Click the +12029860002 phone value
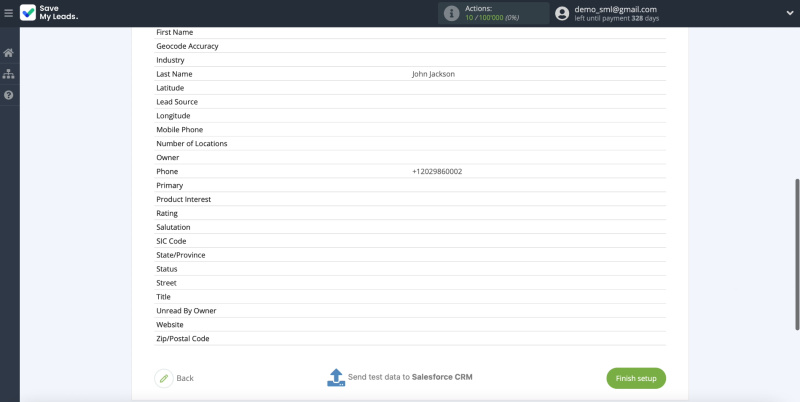 (x=437, y=171)
